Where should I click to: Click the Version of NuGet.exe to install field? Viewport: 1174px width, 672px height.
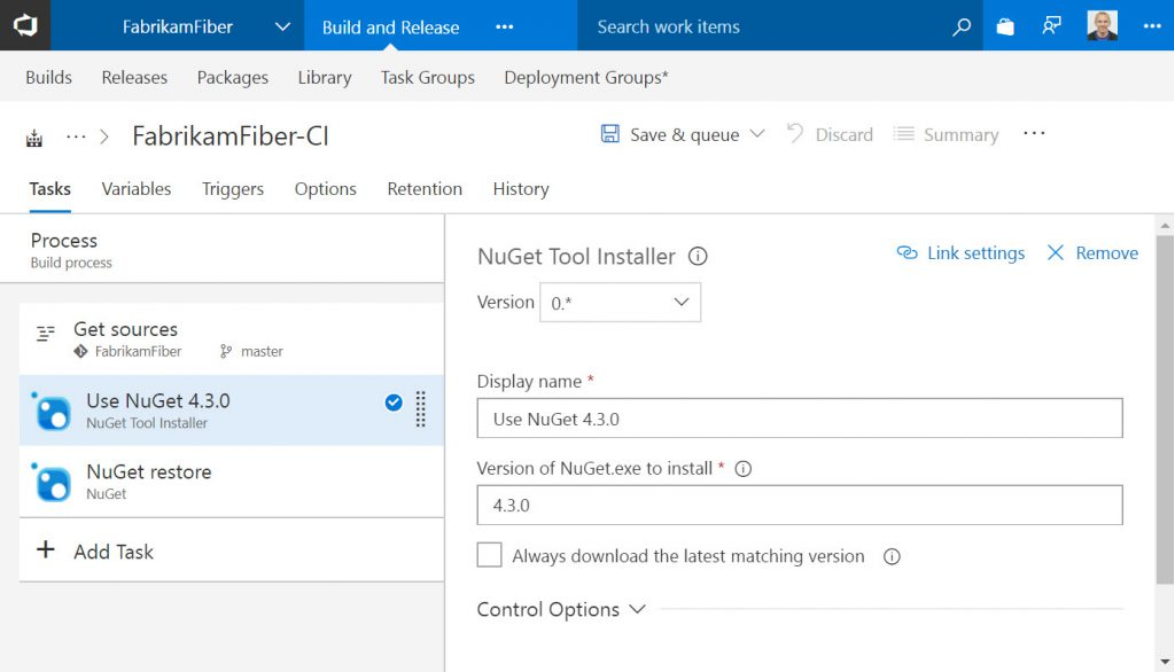800,505
